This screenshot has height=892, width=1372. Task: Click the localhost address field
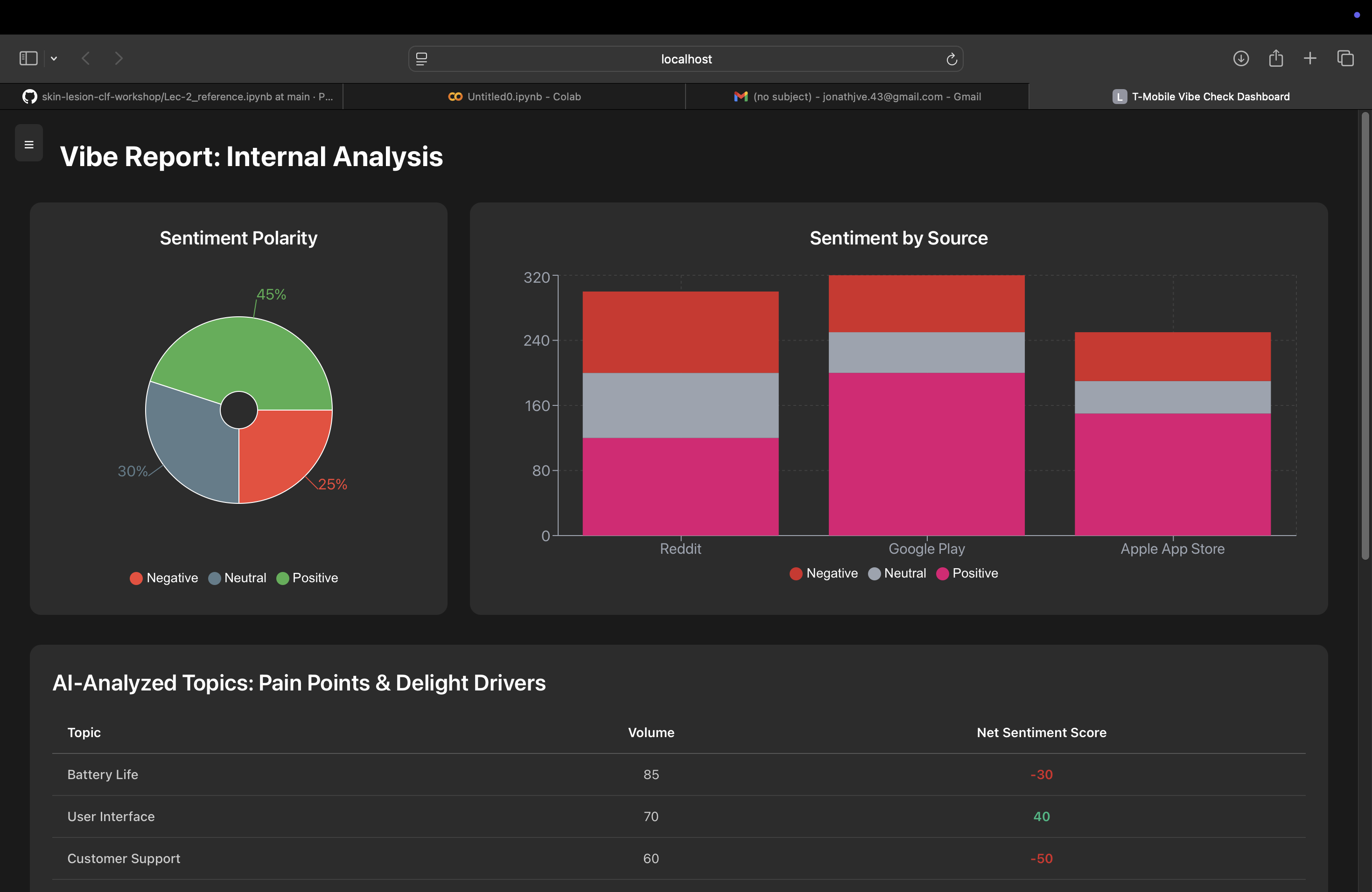(x=686, y=59)
